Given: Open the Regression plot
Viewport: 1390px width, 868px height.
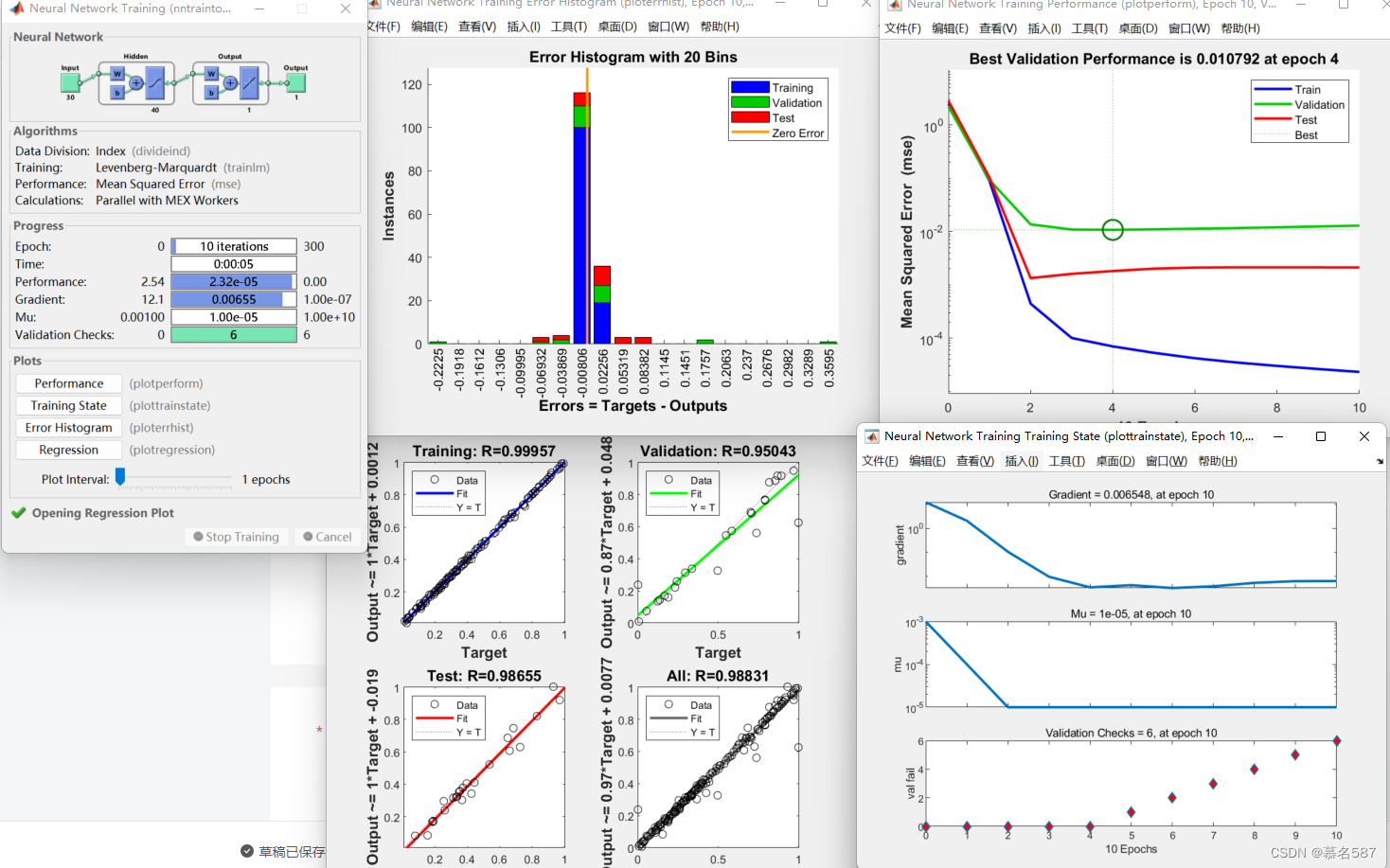Looking at the screenshot, I should [x=69, y=450].
